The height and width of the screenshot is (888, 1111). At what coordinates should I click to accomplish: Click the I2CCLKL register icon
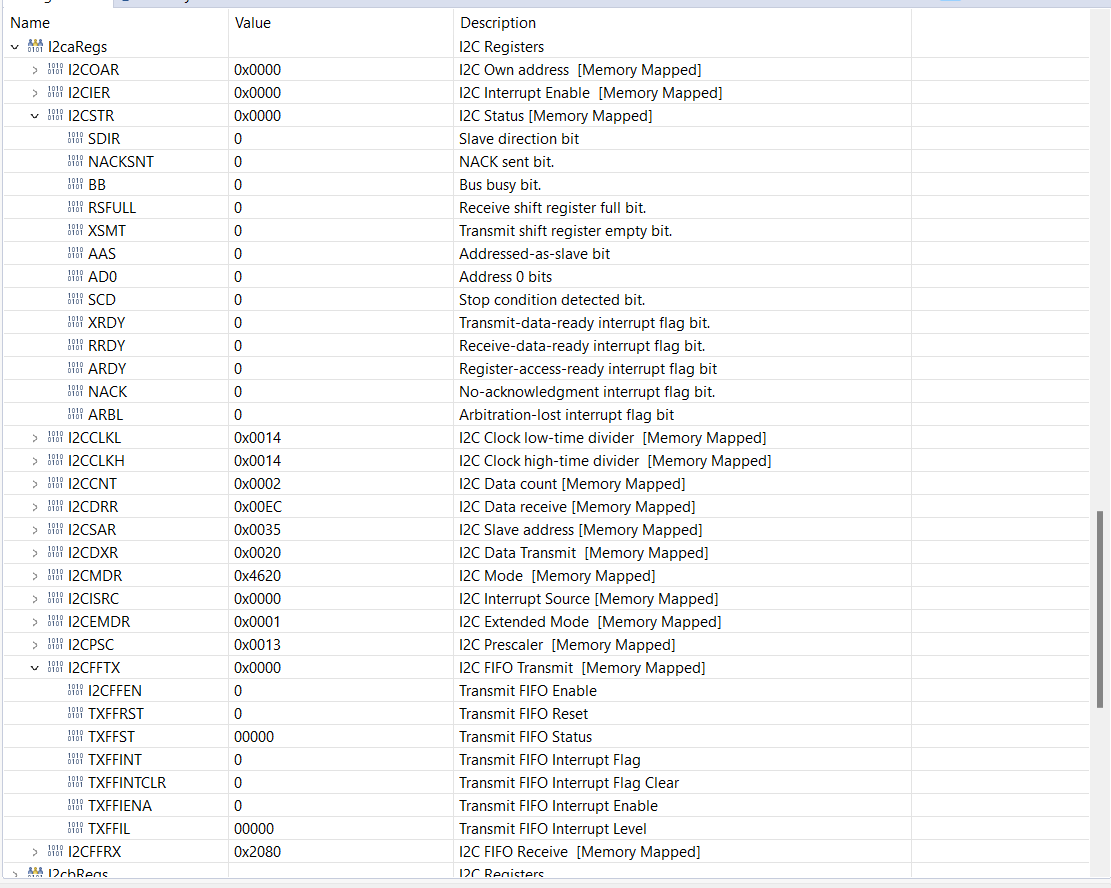click(x=55, y=437)
